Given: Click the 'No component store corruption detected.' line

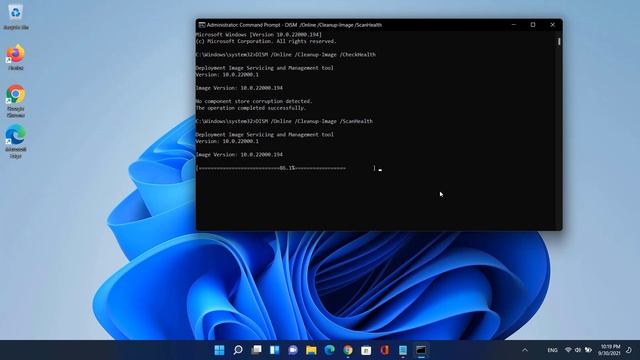Looking at the screenshot, I should tap(254, 101).
